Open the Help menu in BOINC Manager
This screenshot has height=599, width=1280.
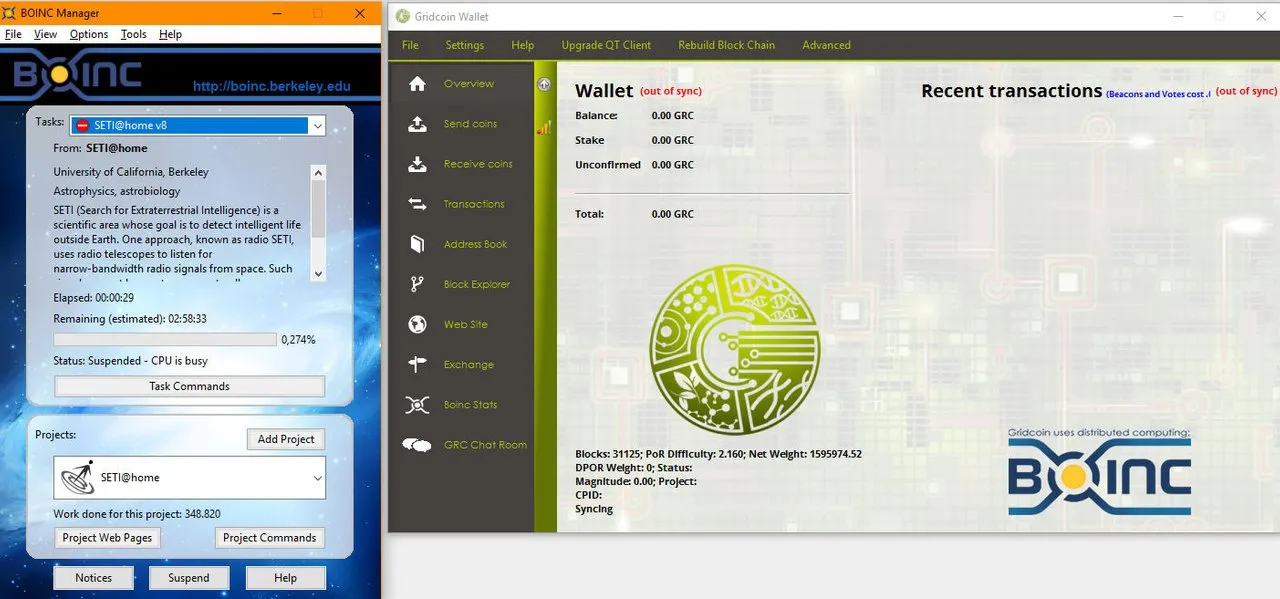coord(171,34)
